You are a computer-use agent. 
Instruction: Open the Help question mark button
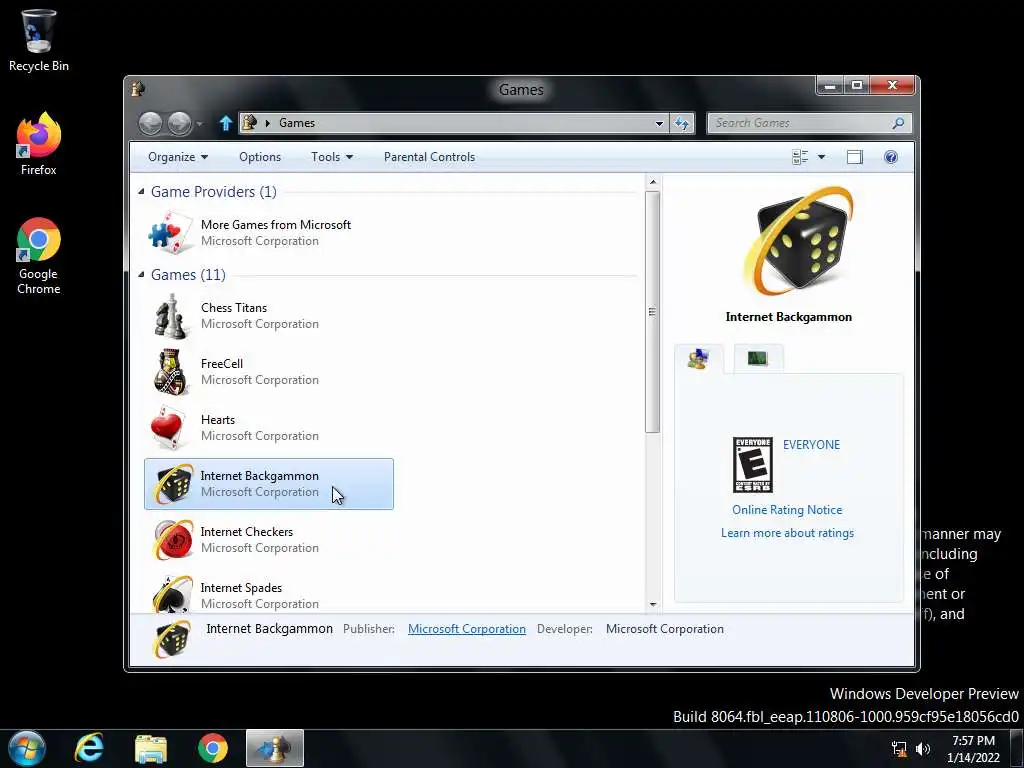pyautogui.click(x=891, y=157)
